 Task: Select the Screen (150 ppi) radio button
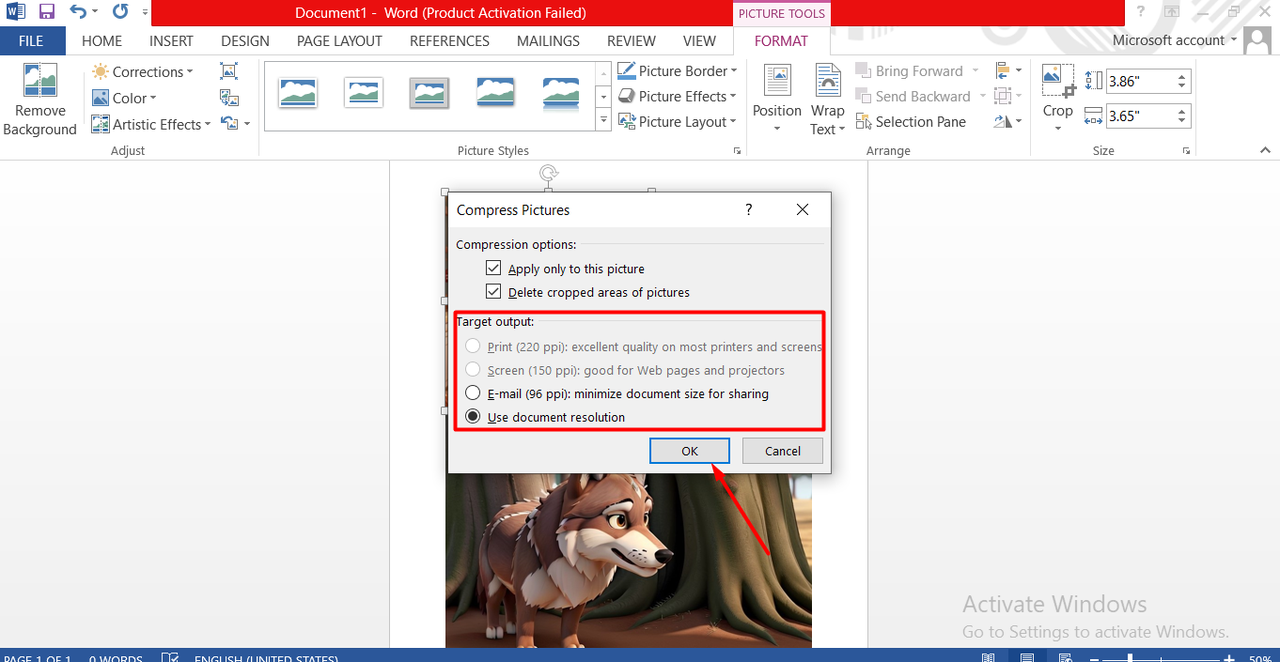473,370
